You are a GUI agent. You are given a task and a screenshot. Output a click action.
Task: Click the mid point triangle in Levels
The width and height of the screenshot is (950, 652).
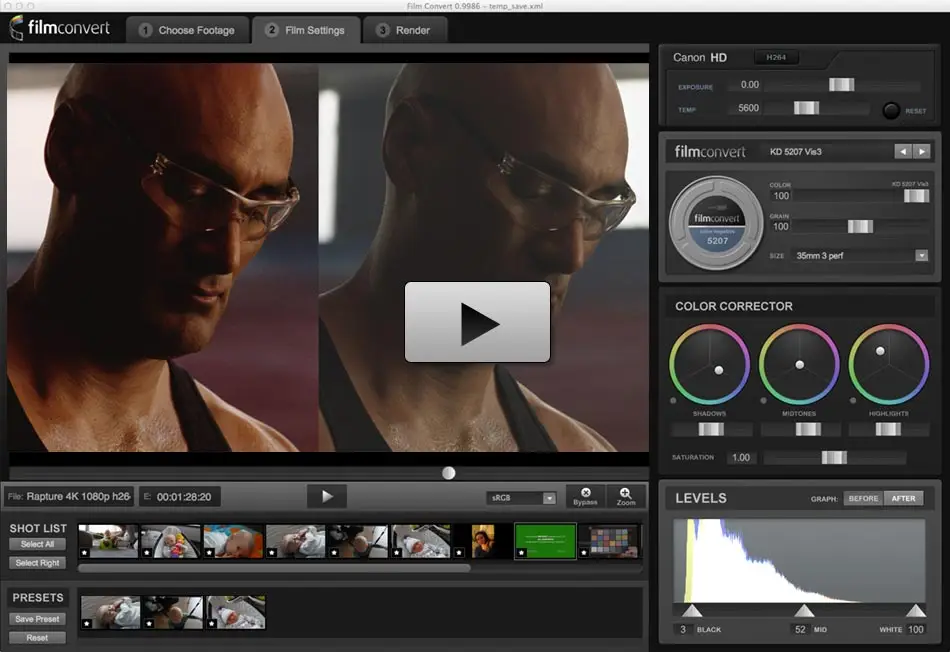point(804,610)
